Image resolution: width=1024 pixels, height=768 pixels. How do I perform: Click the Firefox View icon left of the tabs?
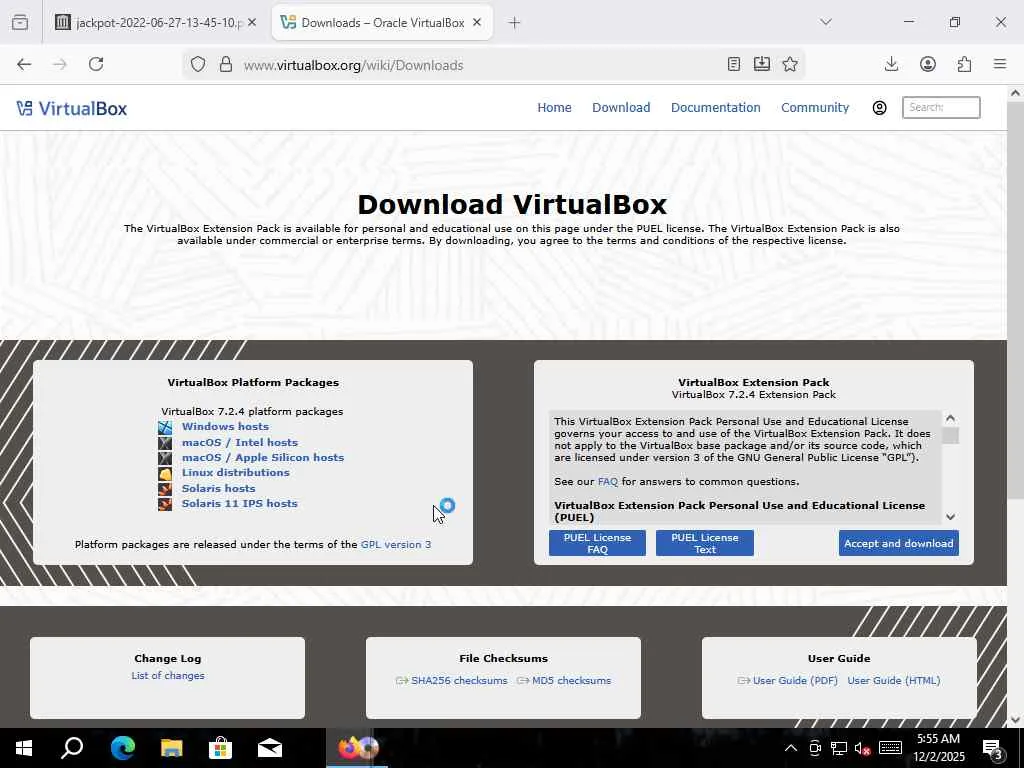tap(20, 22)
